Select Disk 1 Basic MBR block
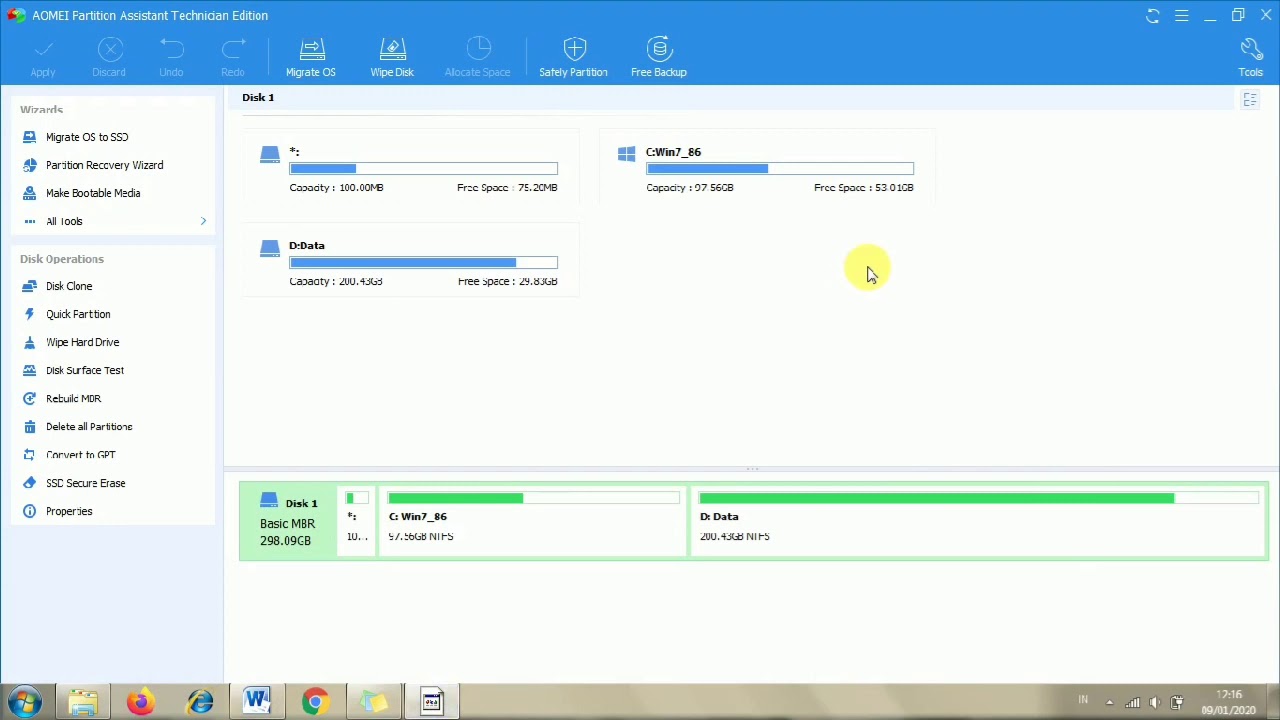Viewport: 1280px width, 720px height. click(x=289, y=521)
